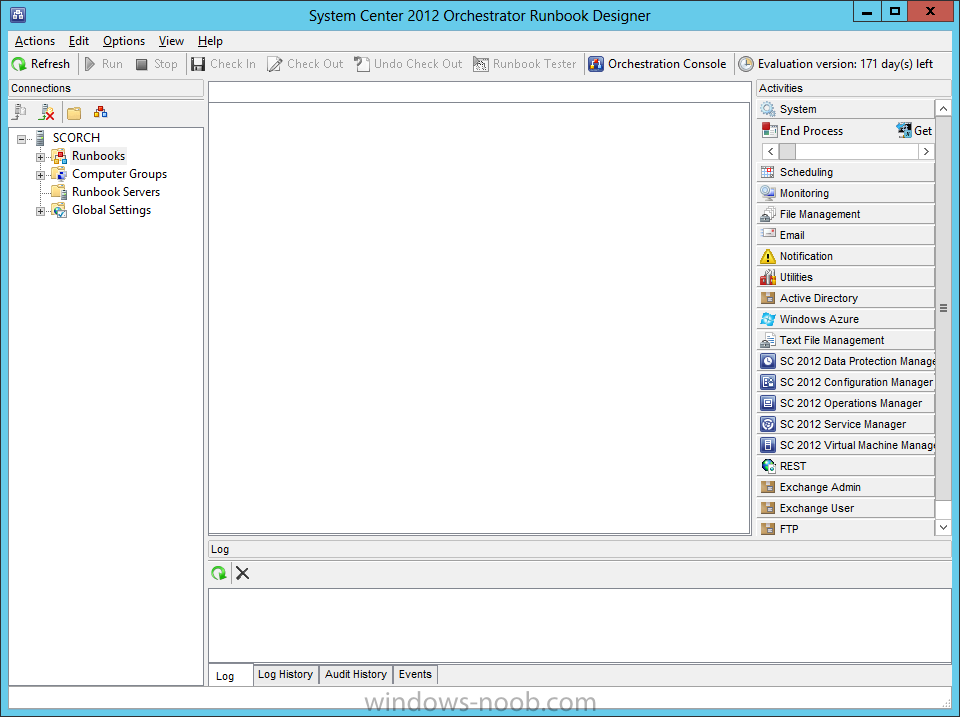Click the System activities horizontal scrollbar thumb
Viewport: 960px width, 717px height.
click(x=787, y=151)
